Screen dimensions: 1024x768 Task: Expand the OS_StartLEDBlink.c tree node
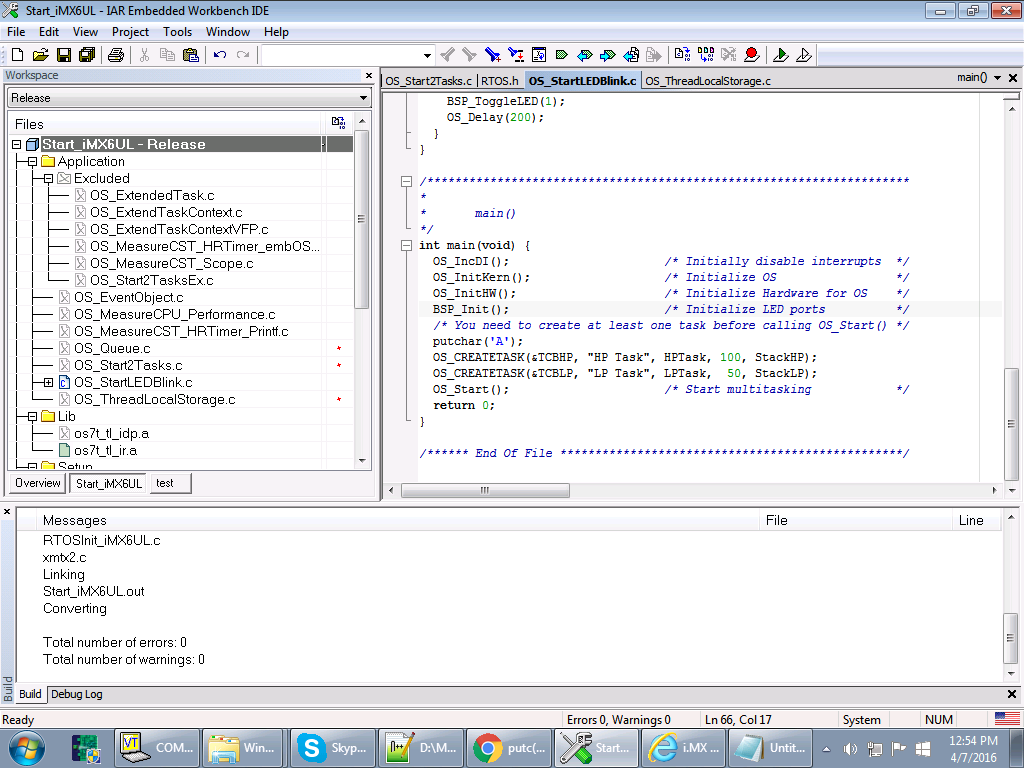(48, 382)
